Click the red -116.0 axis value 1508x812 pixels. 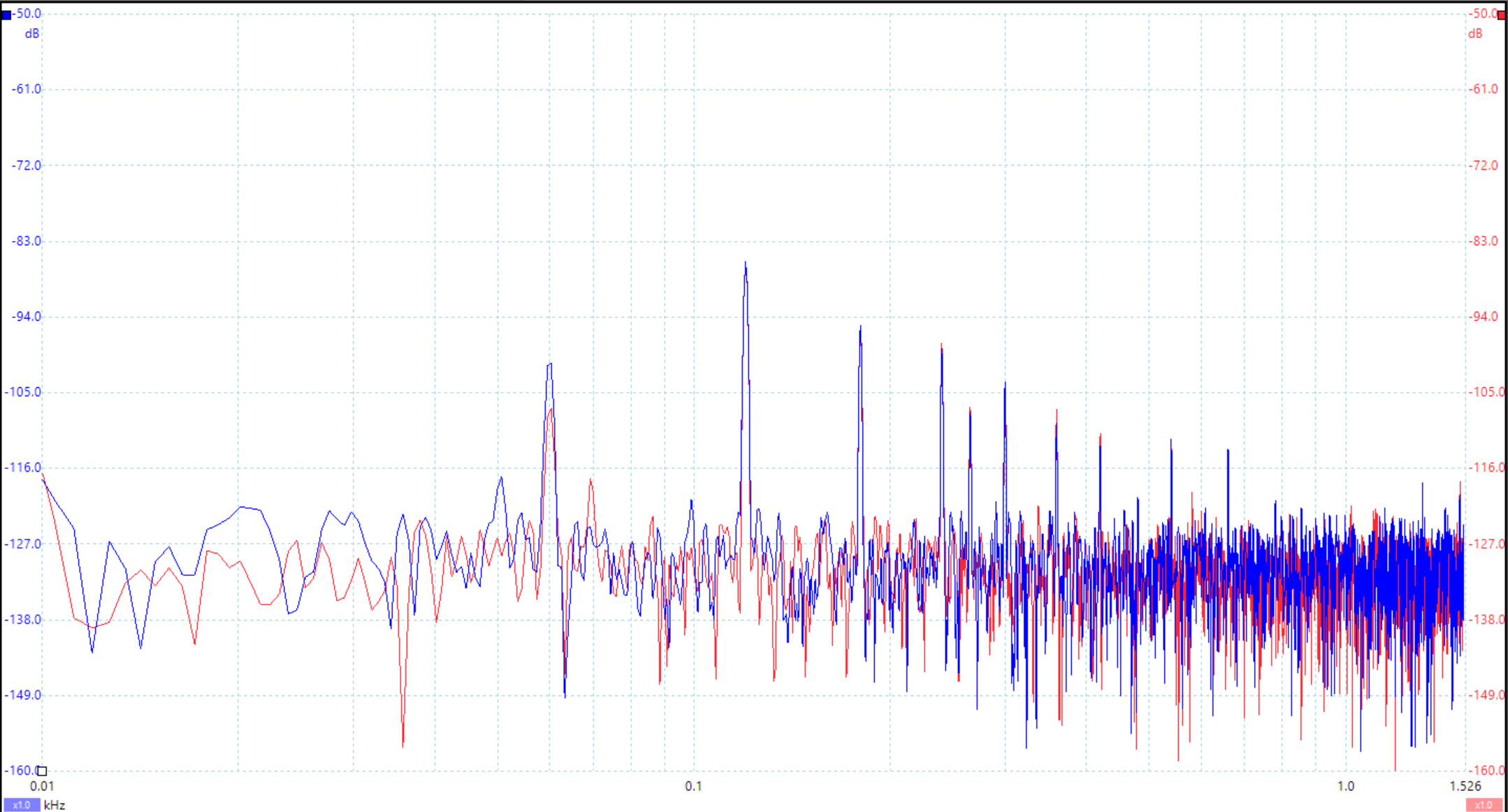(x=1486, y=467)
